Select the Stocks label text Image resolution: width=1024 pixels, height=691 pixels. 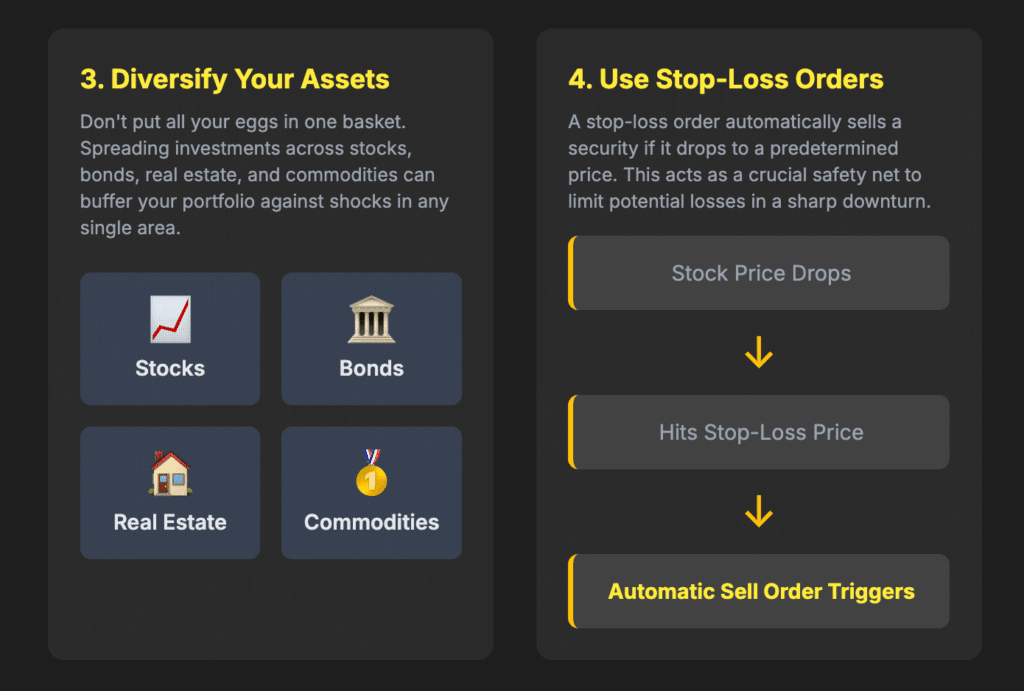[x=170, y=368]
